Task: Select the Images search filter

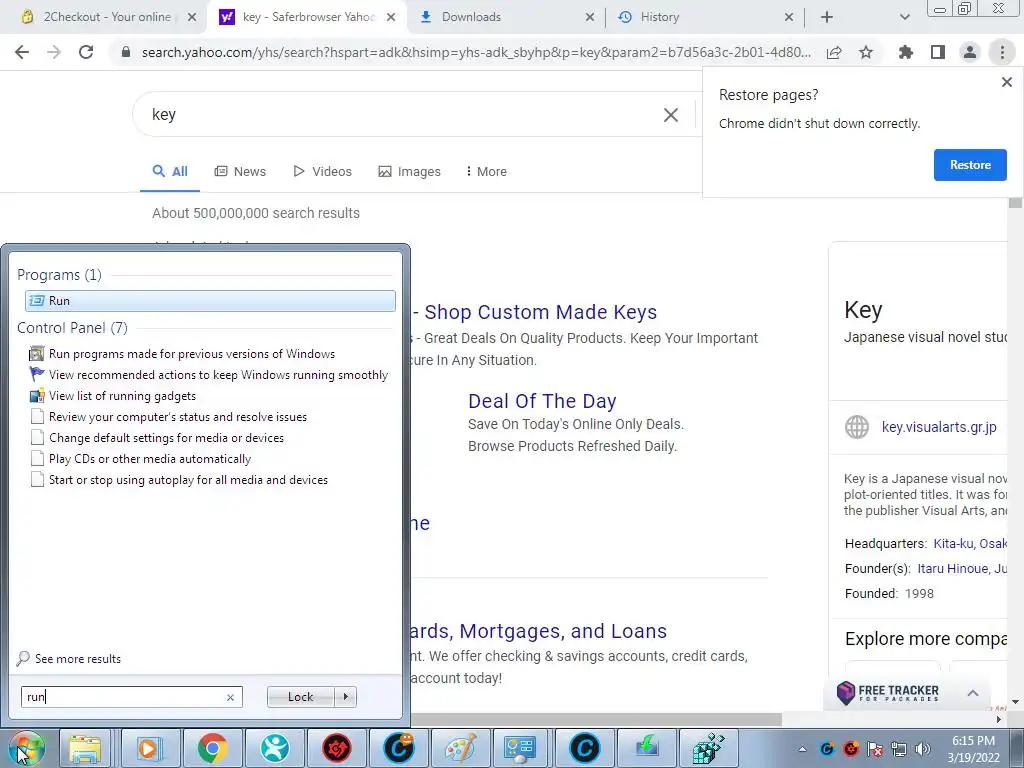Action: [409, 171]
